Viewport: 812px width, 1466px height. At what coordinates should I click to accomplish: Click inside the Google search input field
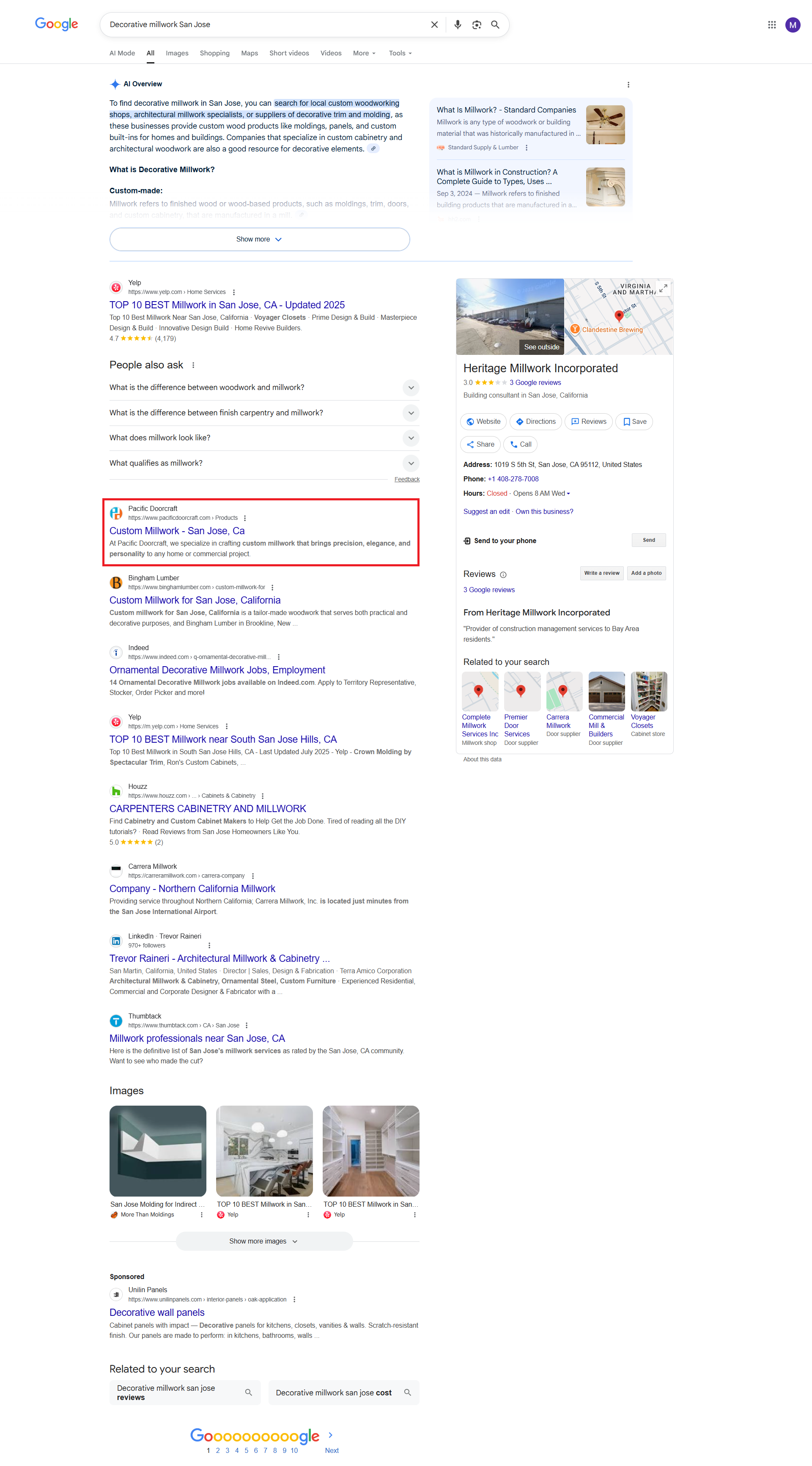tap(262, 25)
